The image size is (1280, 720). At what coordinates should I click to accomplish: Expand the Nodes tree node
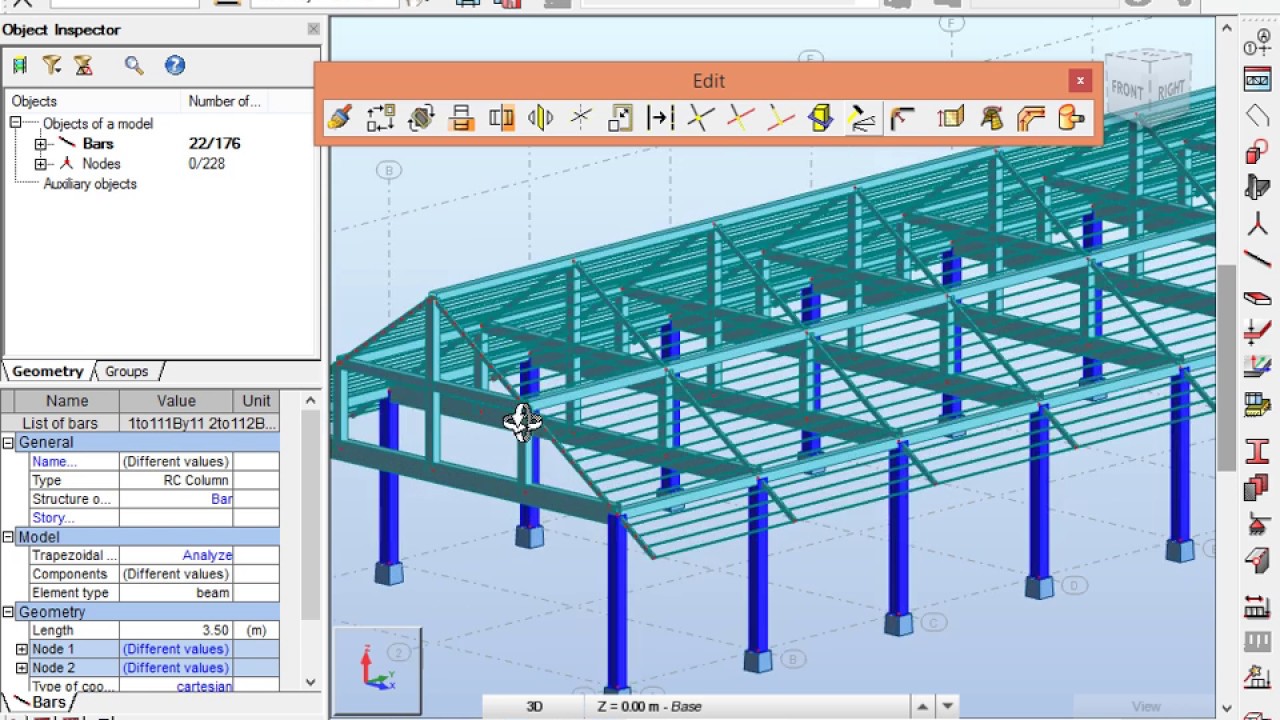pos(40,164)
